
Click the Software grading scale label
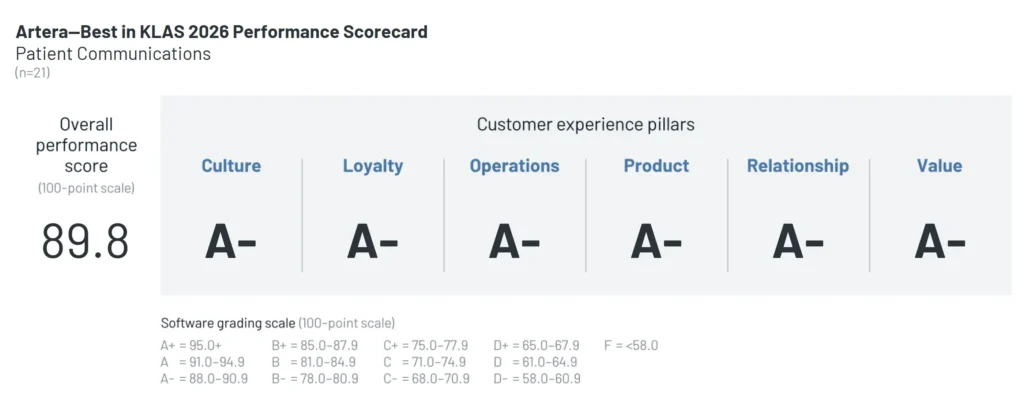pyautogui.click(x=227, y=323)
